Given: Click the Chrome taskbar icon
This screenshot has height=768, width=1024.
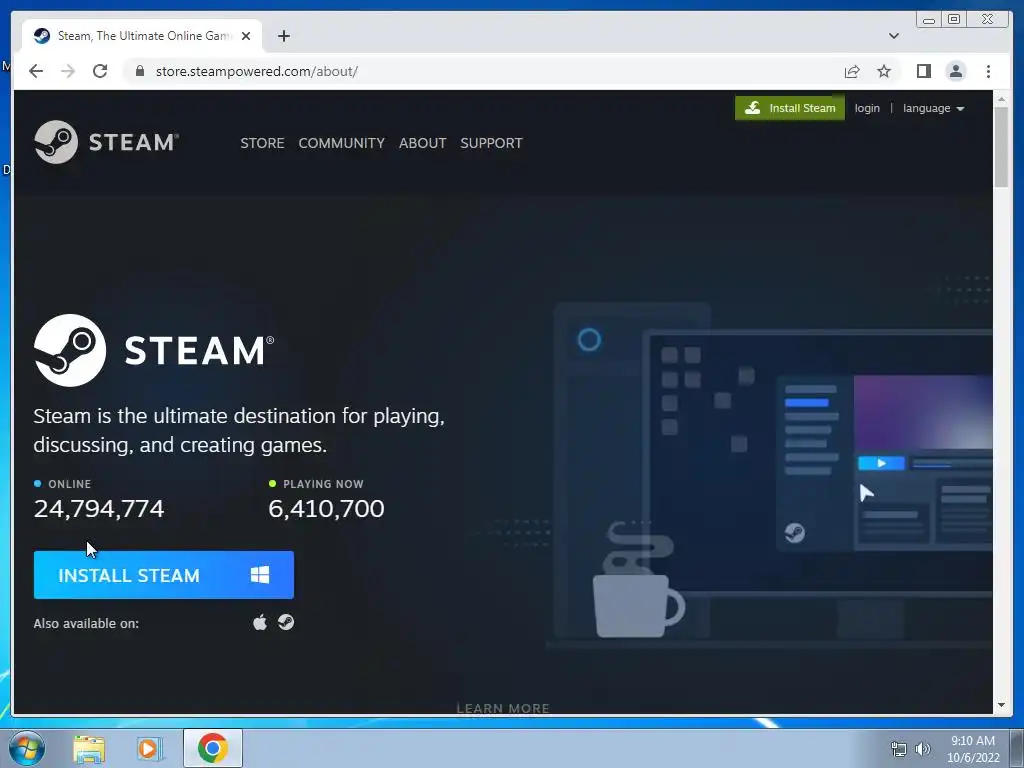Looking at the screenshot, I should (x=213, y=748).
